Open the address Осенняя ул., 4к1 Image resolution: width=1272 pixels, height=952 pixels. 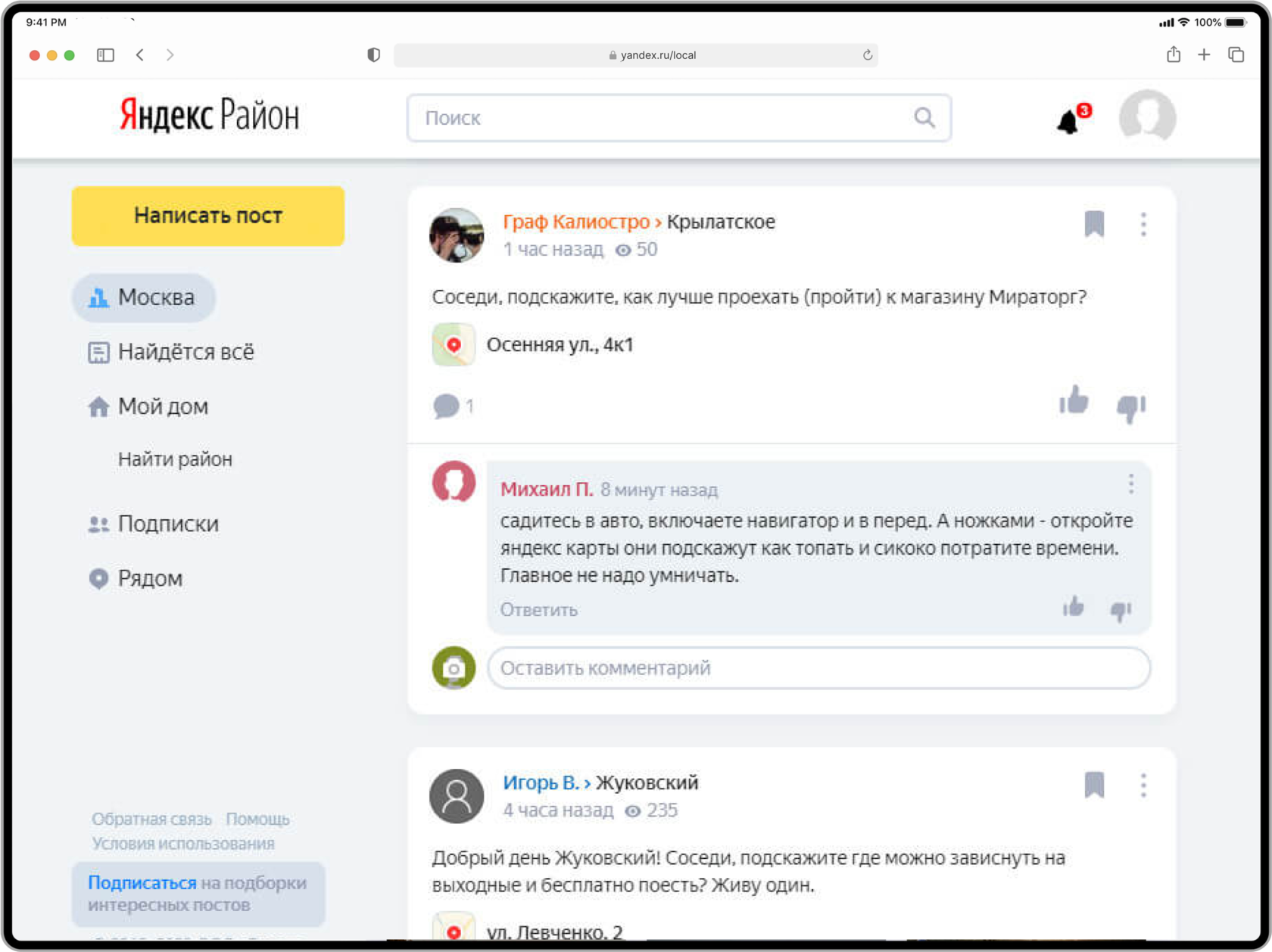click(x=560, y=344)
